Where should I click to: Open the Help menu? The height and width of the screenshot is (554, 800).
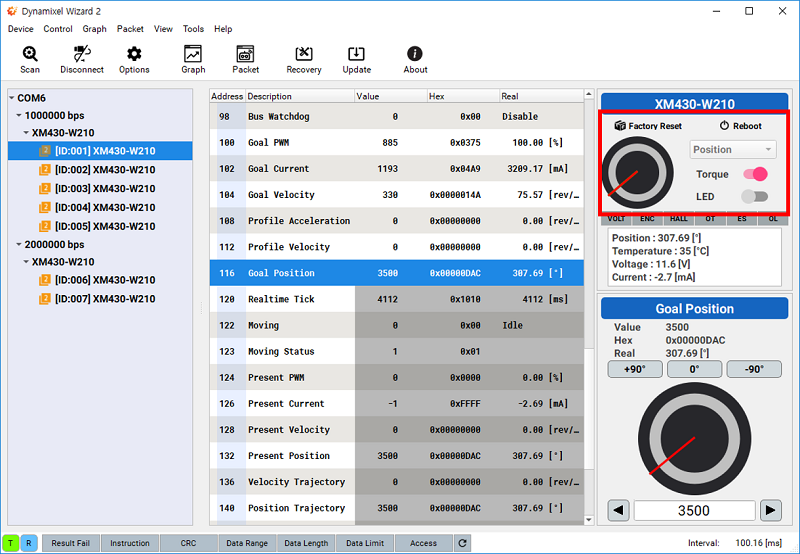click(223, 29)
